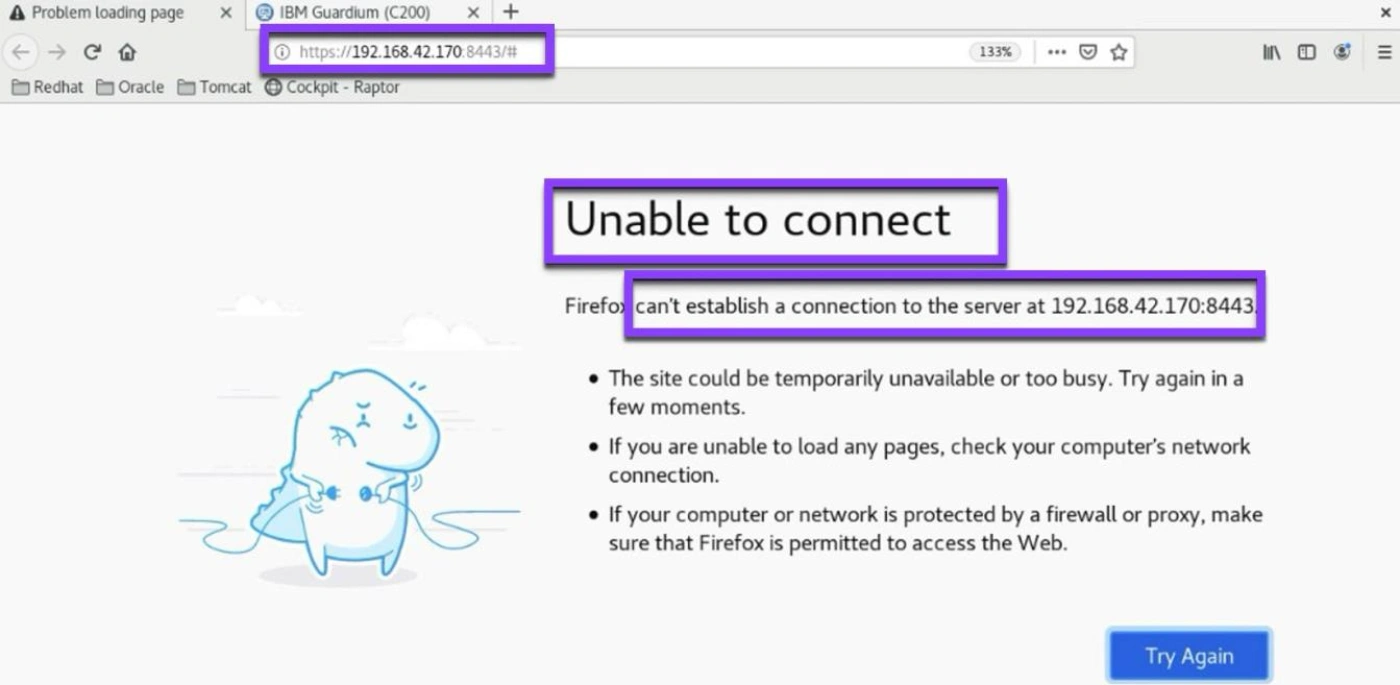Viewport: 1400px width, 685px height.
Task: Open the page actions three-dot menu
Action: pos(1057,52)
